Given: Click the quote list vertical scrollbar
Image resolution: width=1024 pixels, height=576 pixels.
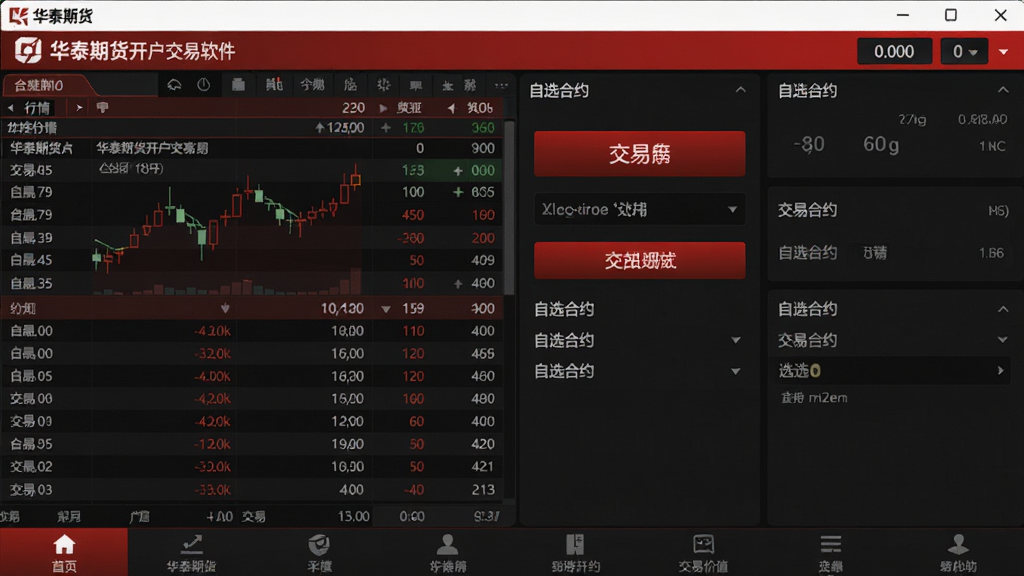Looking at the screenshot, I should point(509,209).
